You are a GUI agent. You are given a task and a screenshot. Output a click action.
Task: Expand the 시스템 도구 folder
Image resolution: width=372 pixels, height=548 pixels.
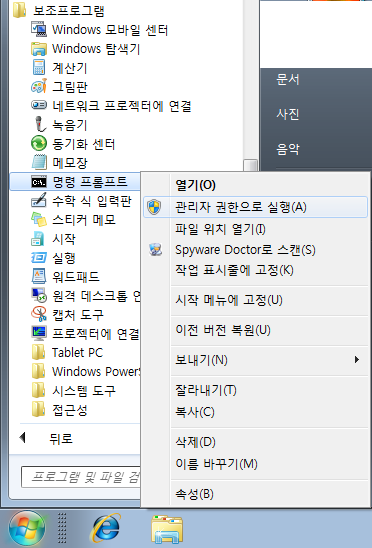73,390
